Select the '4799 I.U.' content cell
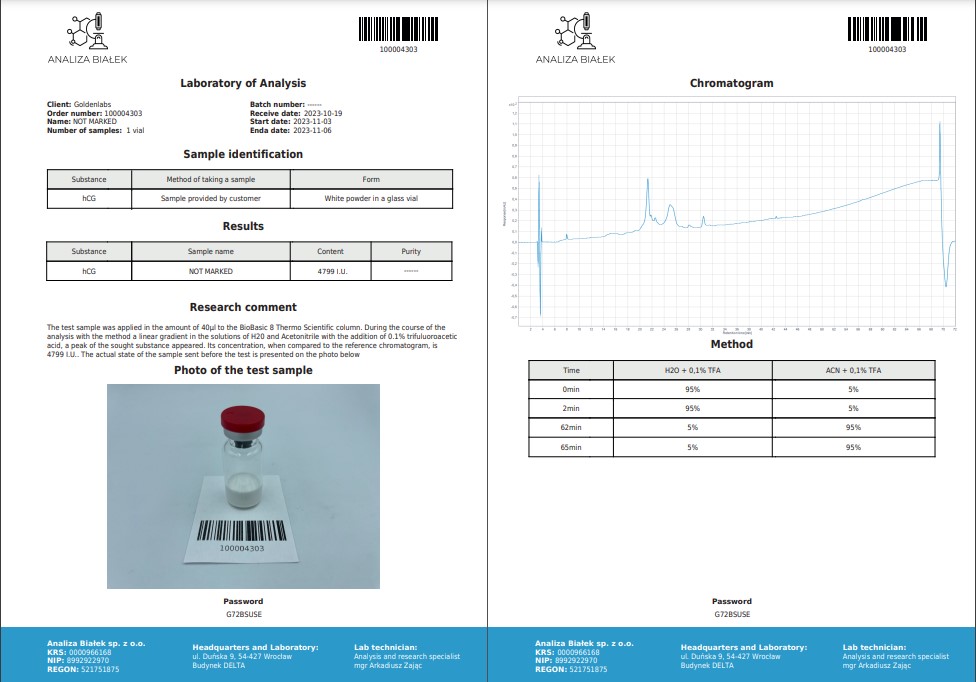 (x=330, y=271)
